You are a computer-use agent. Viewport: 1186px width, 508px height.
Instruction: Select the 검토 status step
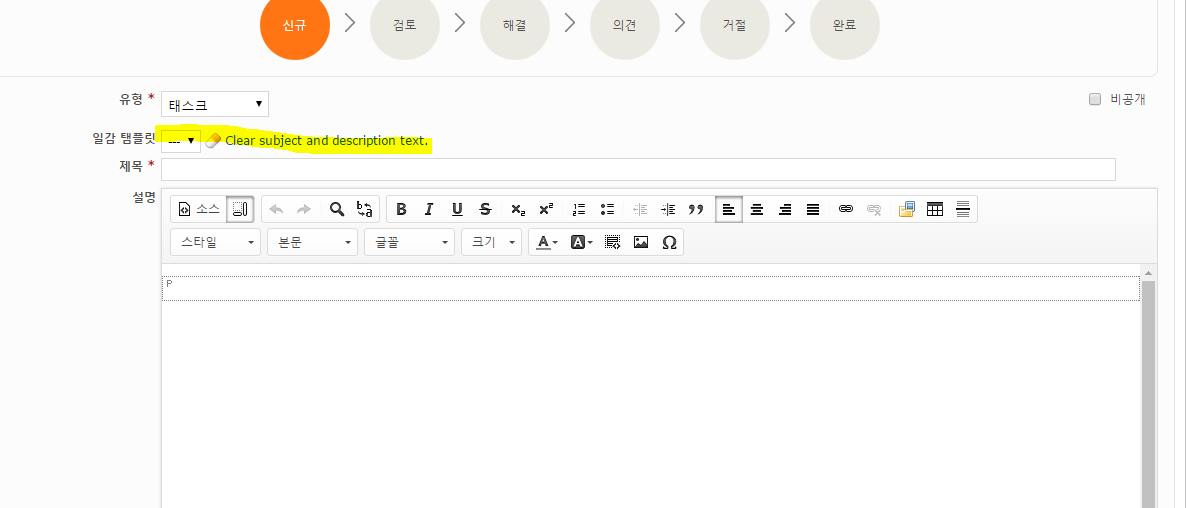[405, 25]
